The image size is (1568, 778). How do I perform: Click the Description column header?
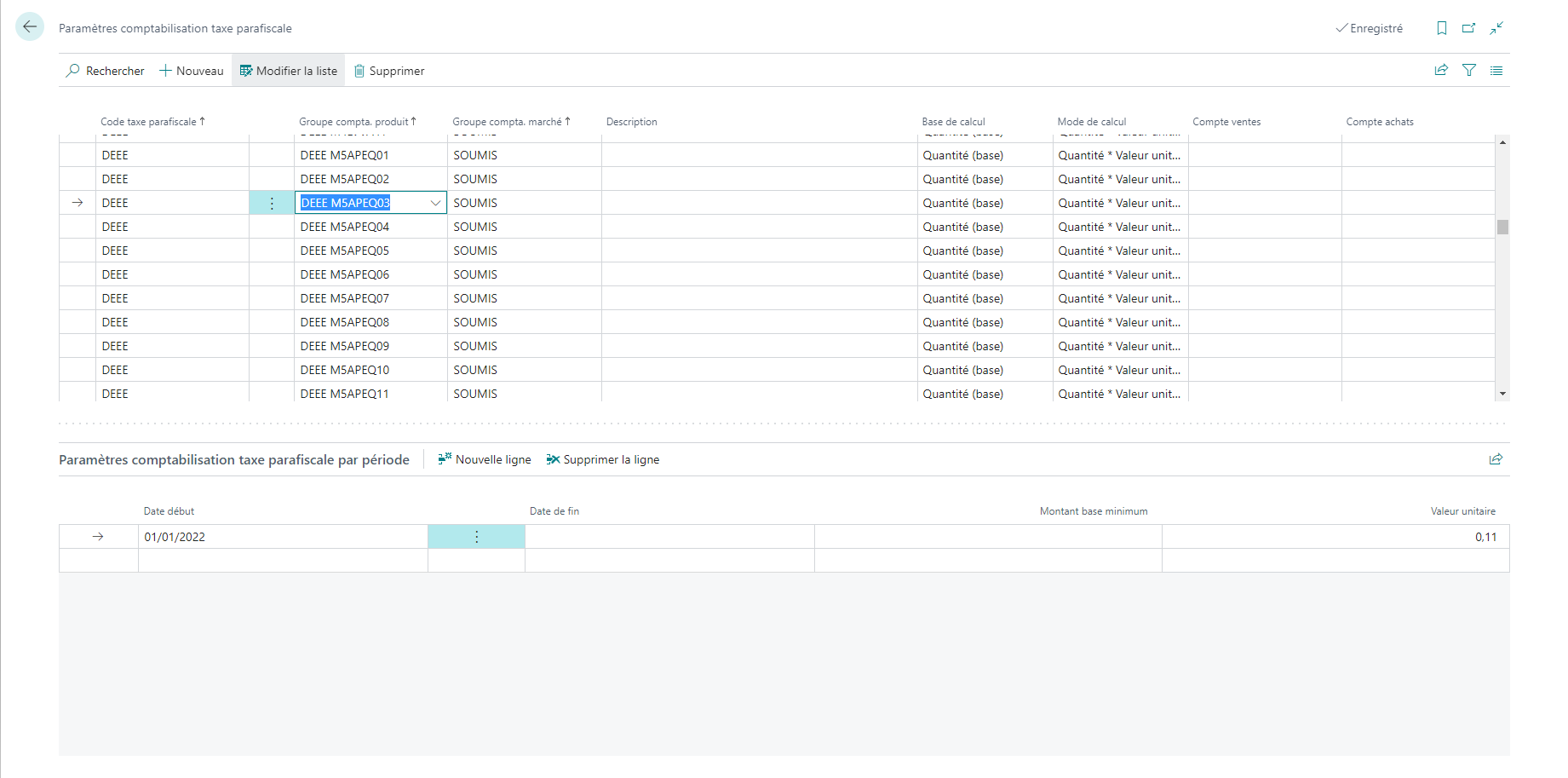tap(632, 122)
